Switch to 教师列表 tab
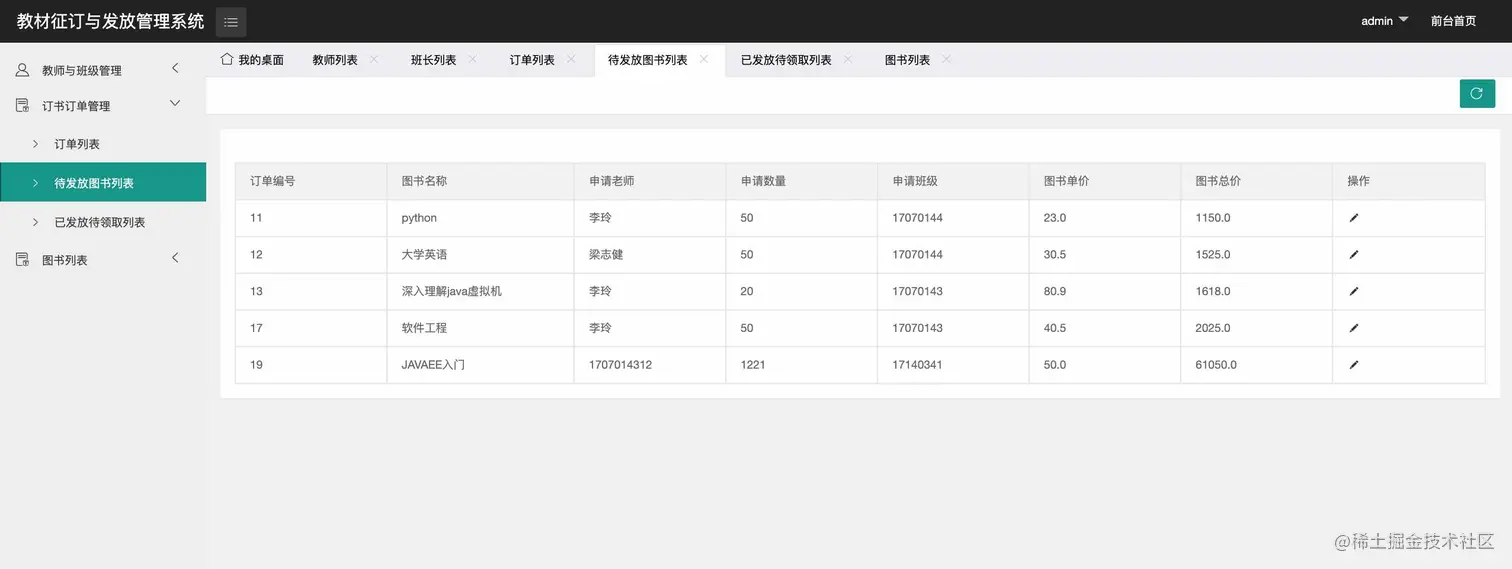1512x569 pixels. coord(335,60)
